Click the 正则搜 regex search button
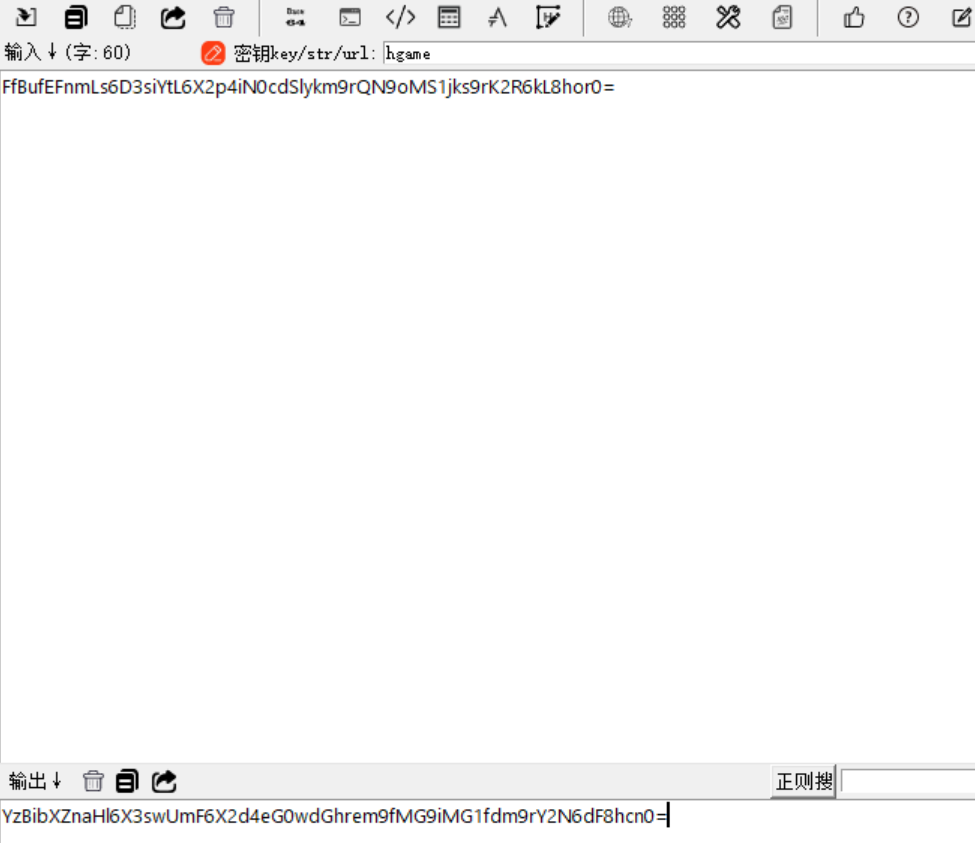The width and height of the screenshot is (975, 843). (804, 781)
